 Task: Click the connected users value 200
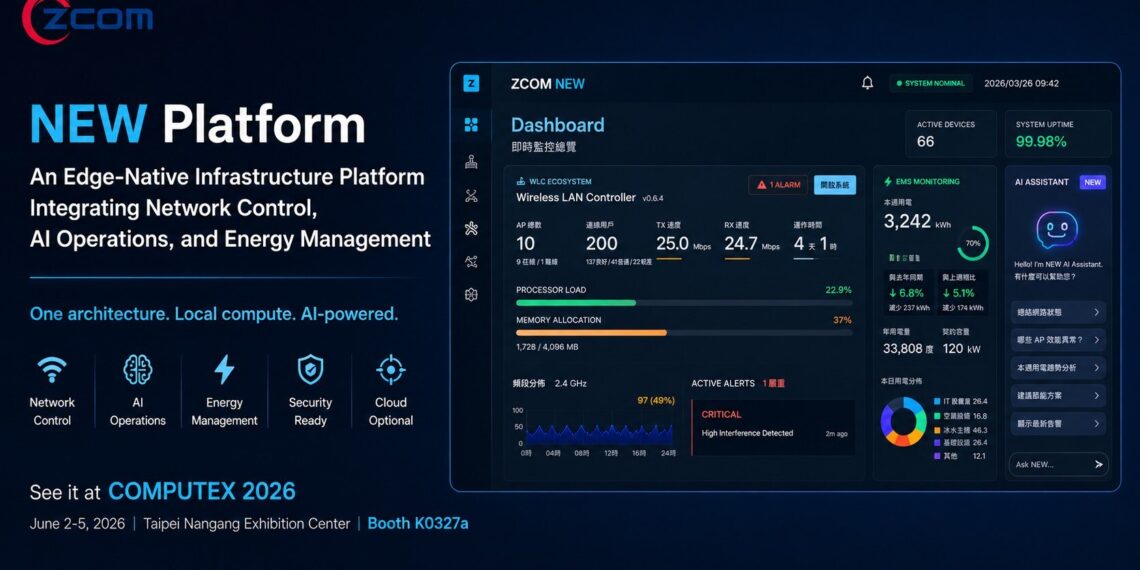point(601,244)
